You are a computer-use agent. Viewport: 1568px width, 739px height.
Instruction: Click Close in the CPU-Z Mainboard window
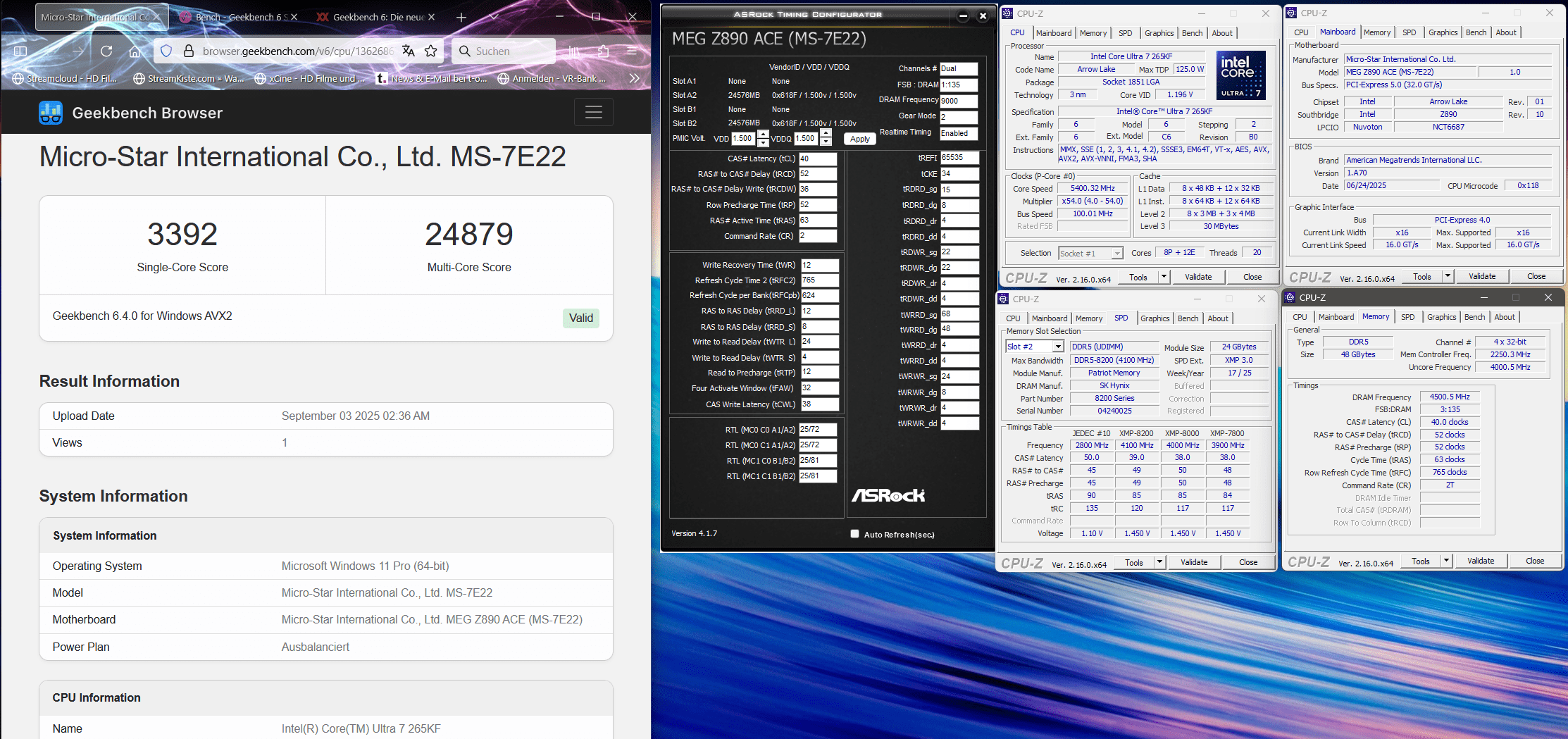pos(1536,276)
